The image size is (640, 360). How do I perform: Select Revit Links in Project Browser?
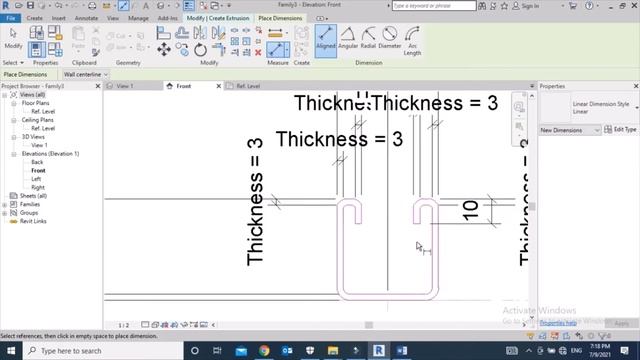coord(33,221)
